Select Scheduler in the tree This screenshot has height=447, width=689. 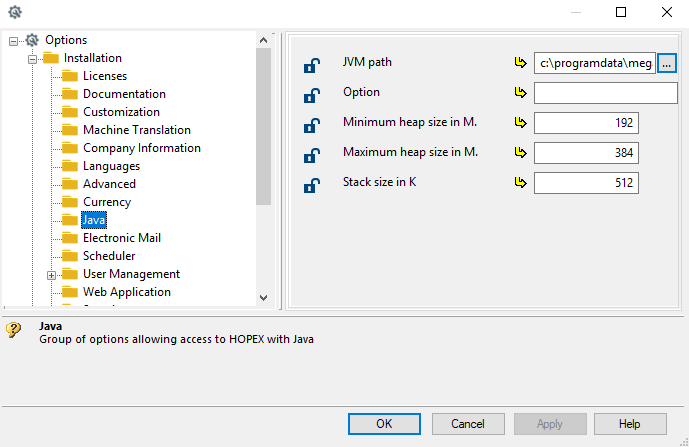[109, 256]
